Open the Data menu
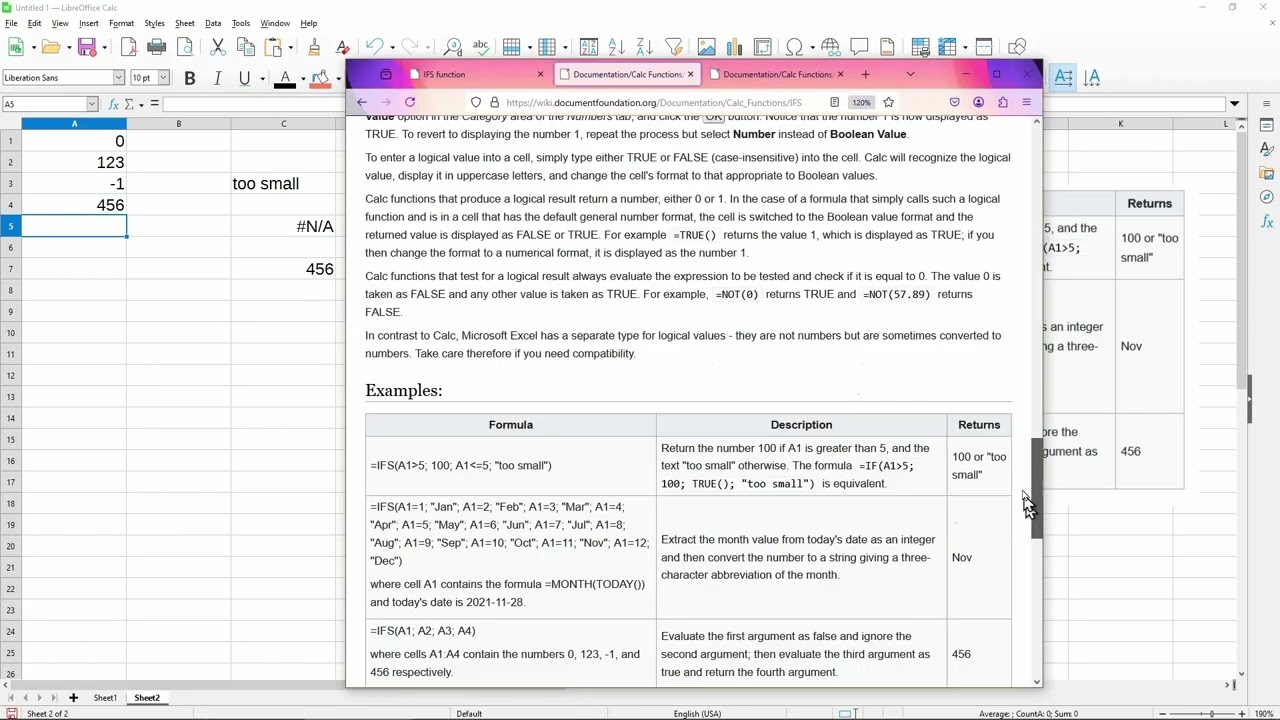 click(x=213, y=23)
